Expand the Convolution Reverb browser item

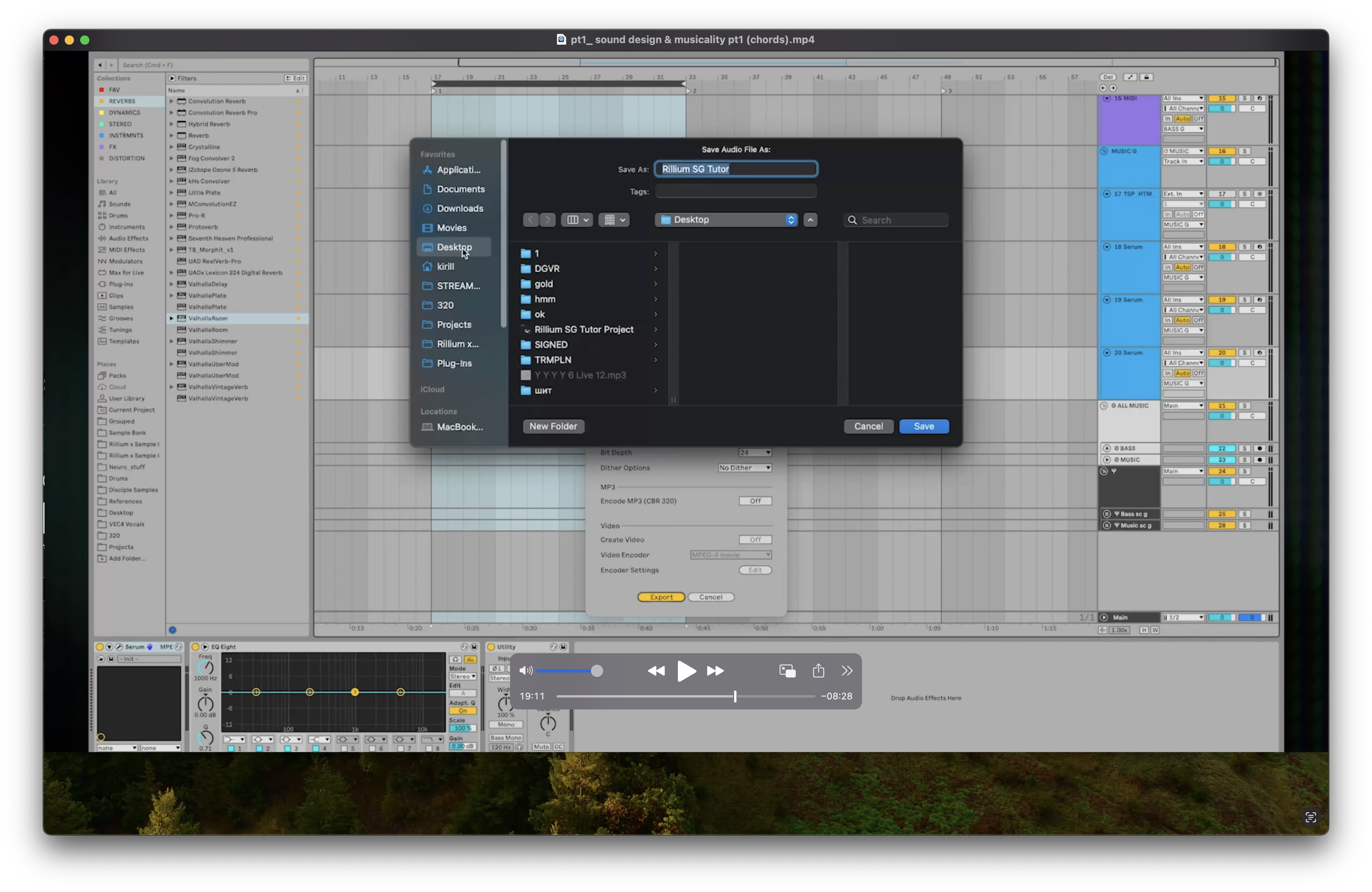[171, 101]
